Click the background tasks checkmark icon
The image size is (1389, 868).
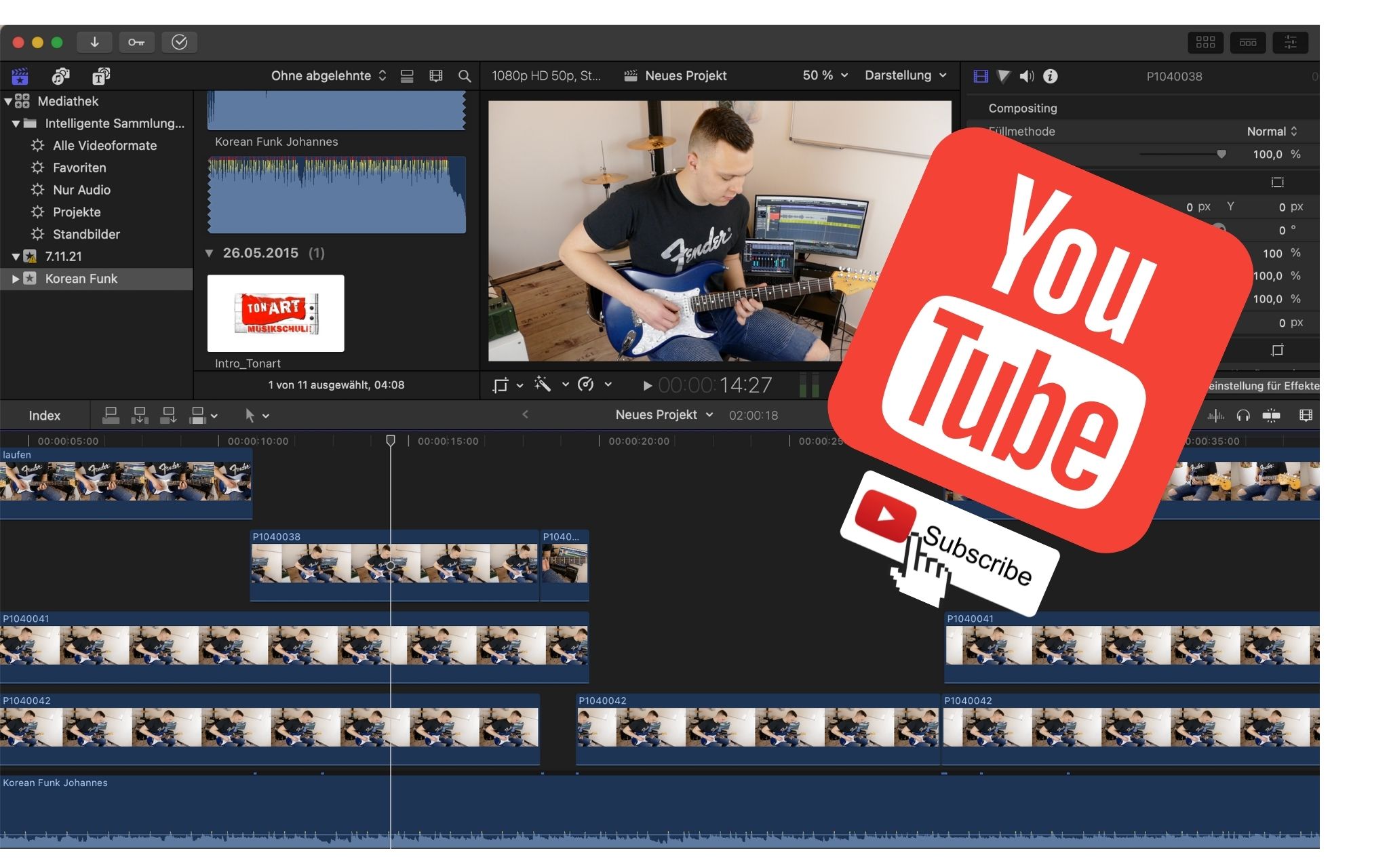point(179,42)
